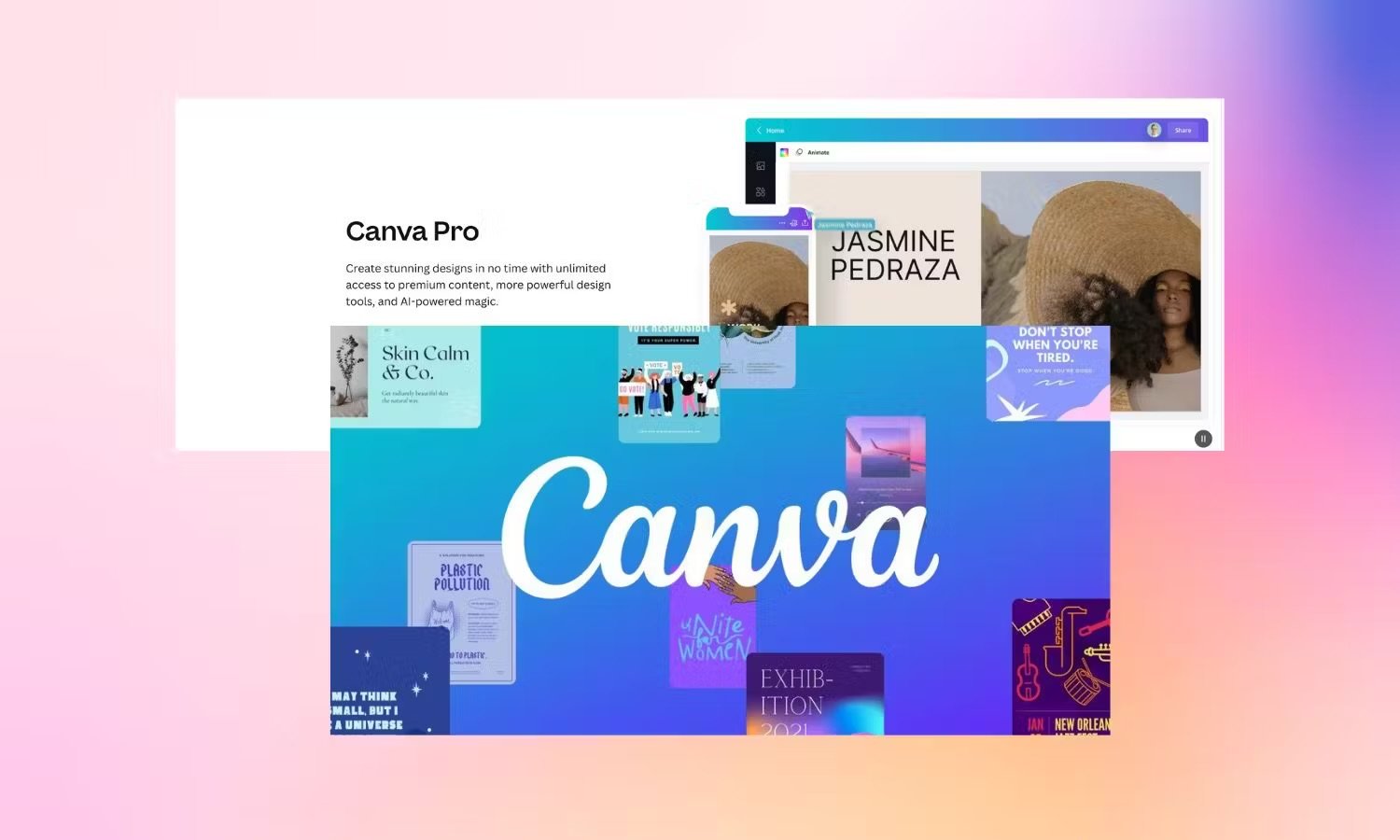The height and width of the screenshot is (840, 1400).
Task: Open the Vote Responsibly poster template
Action: coord(669,383)
